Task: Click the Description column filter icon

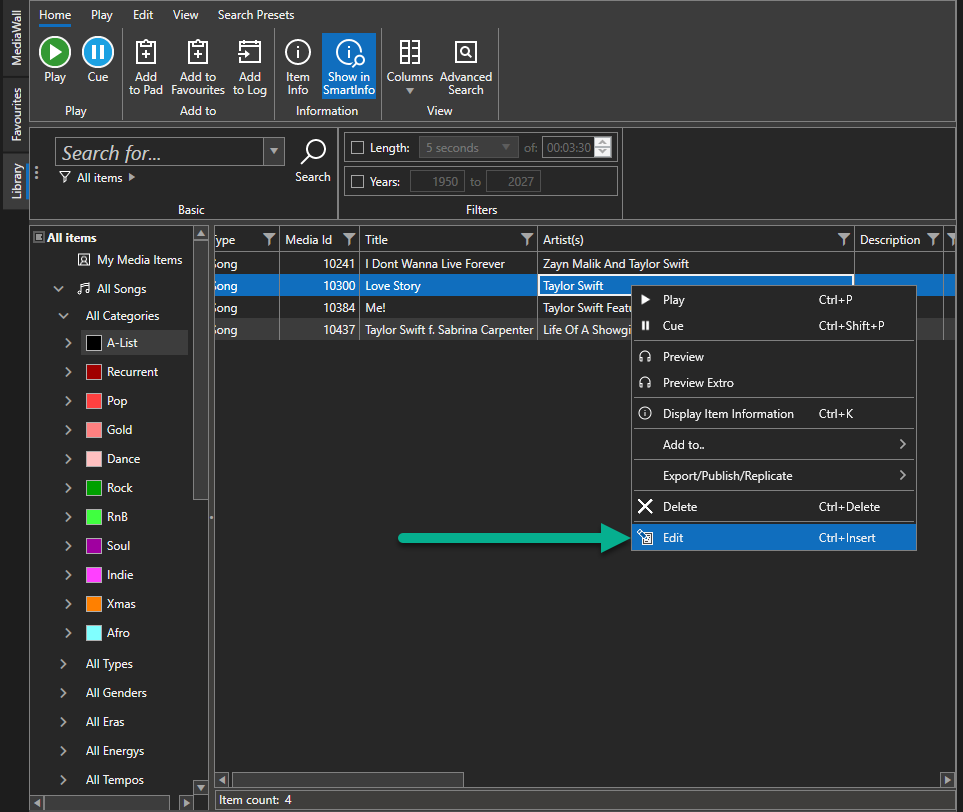Action: click(933, 240)
